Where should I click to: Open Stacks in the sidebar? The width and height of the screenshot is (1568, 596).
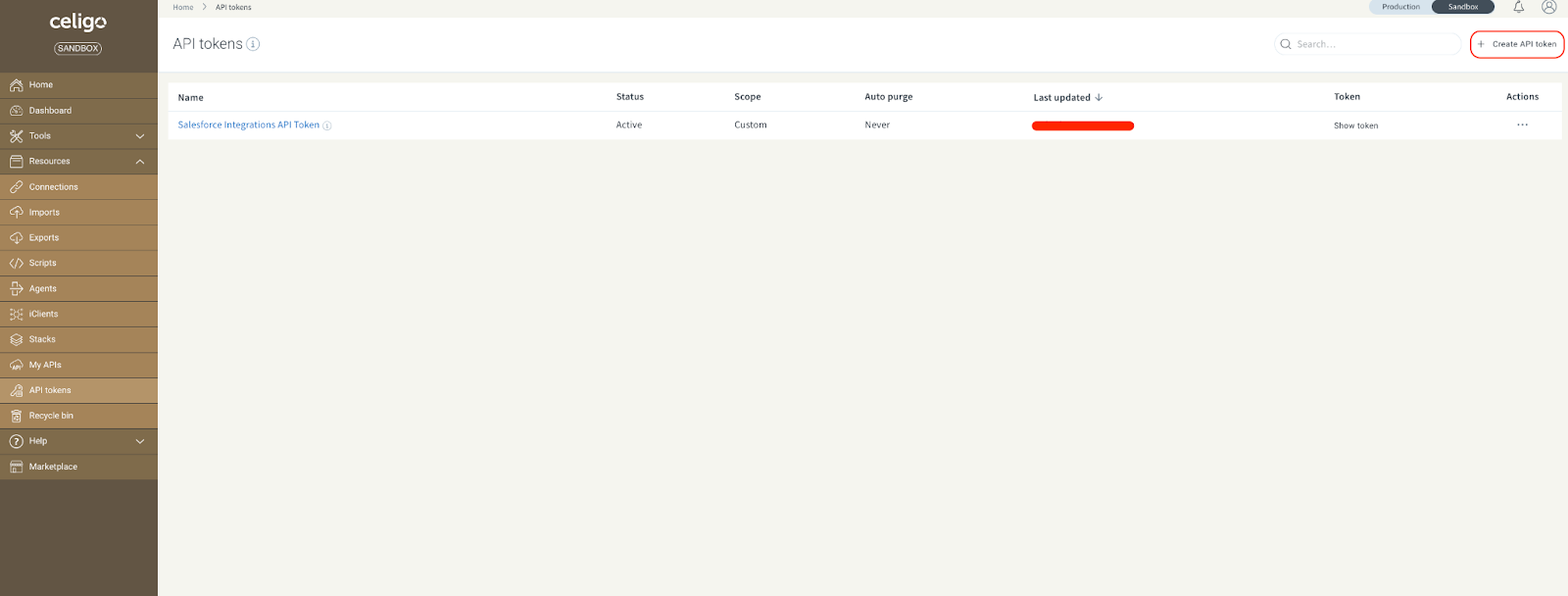point(78,340)
